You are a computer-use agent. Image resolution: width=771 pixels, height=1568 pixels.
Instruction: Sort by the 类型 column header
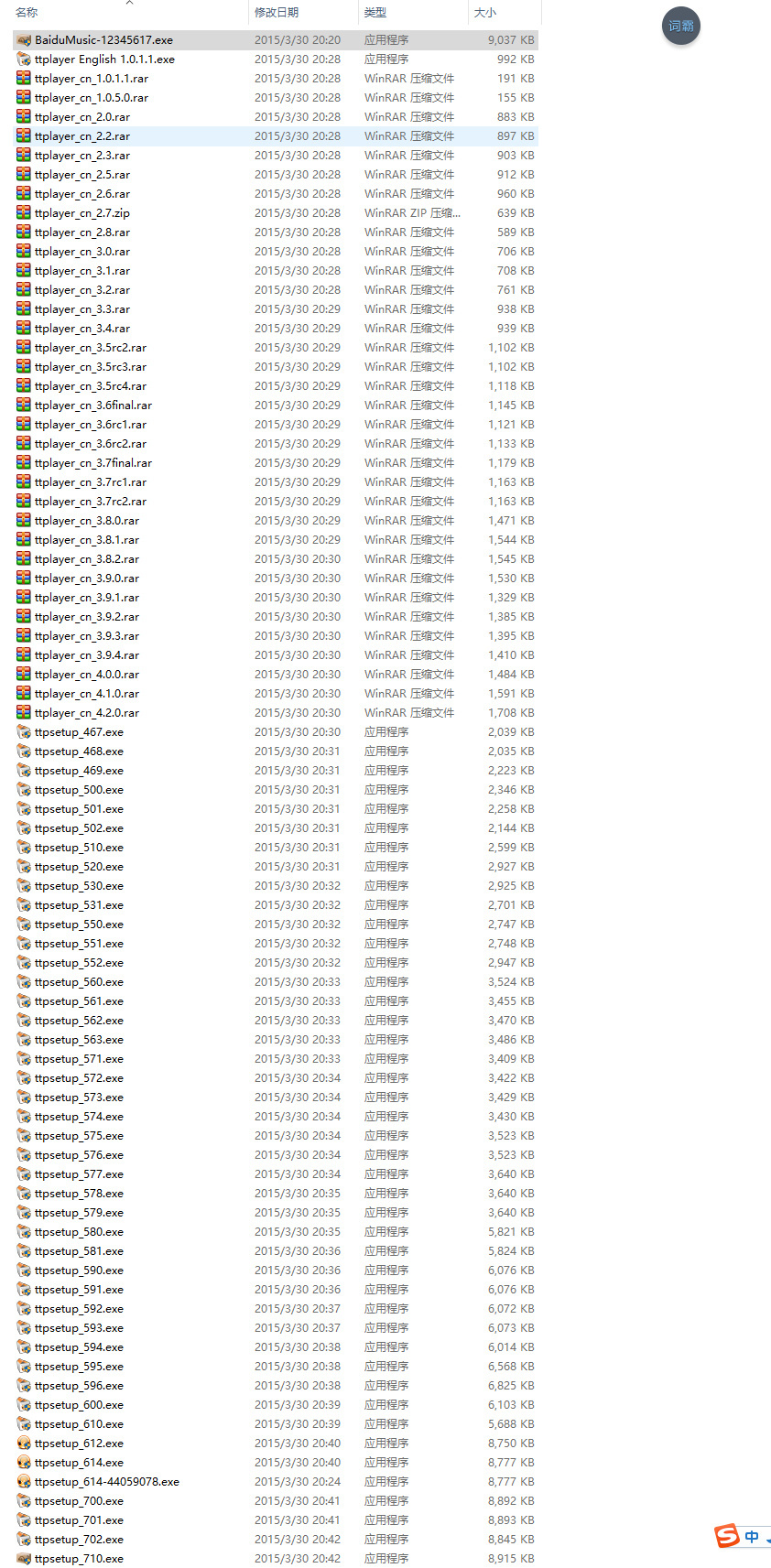pyautogui.click(x=375, y=13)
